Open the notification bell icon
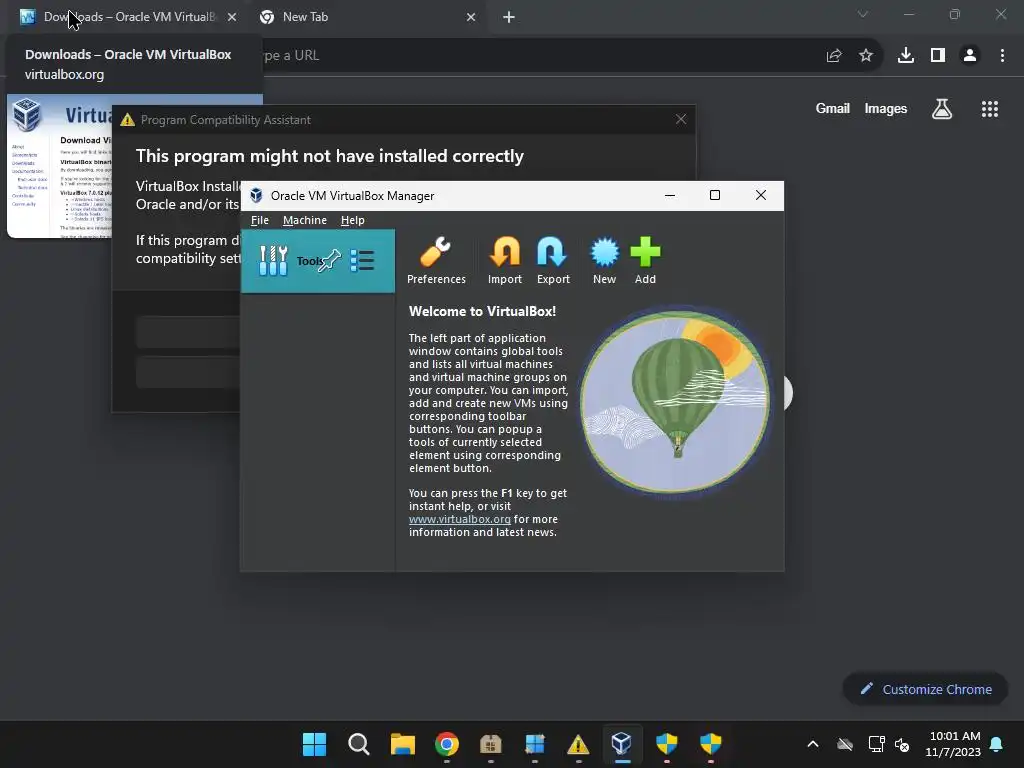This screenshot has height=768, width=1024. click(997, 744)
